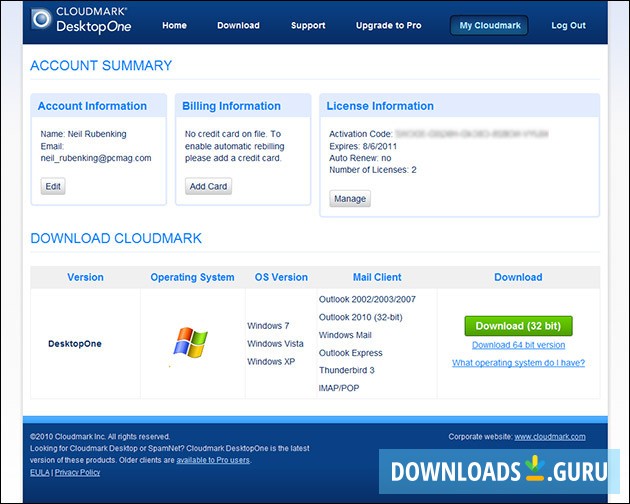Open the Home menu item
Screen dimensions: 630x504
174,25
